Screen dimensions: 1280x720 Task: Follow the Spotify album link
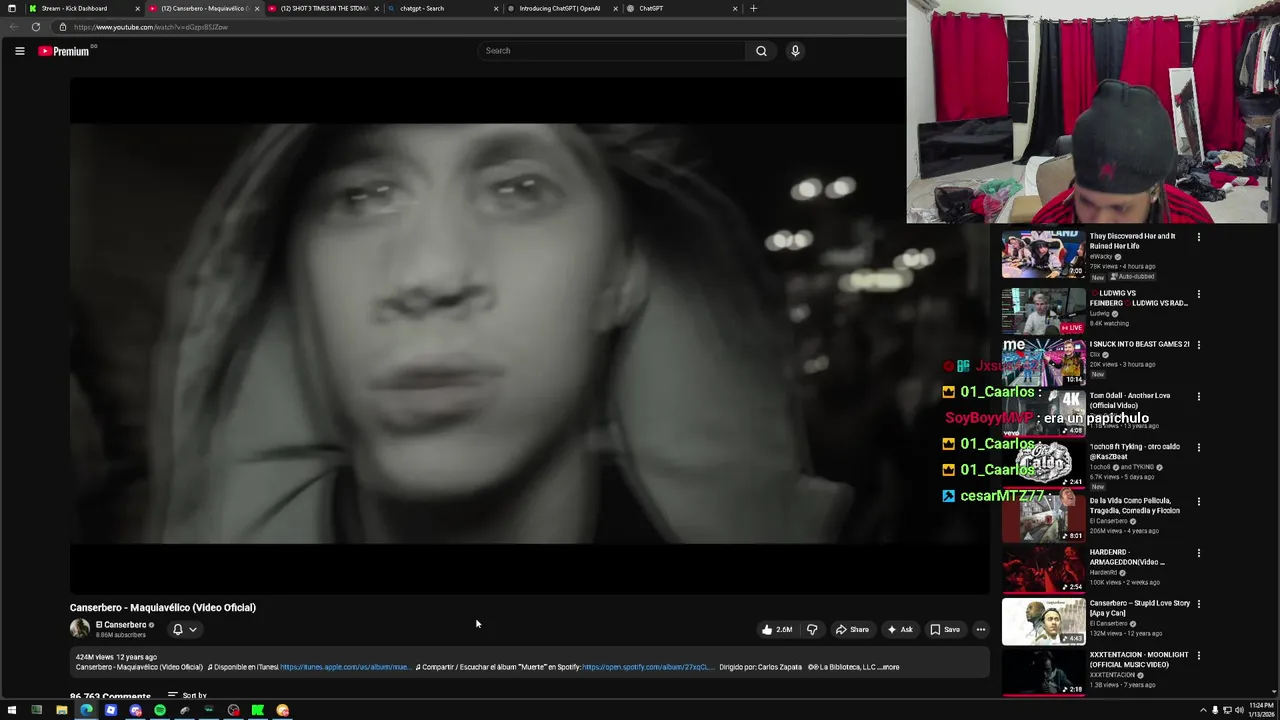click(x=648, y=667)
